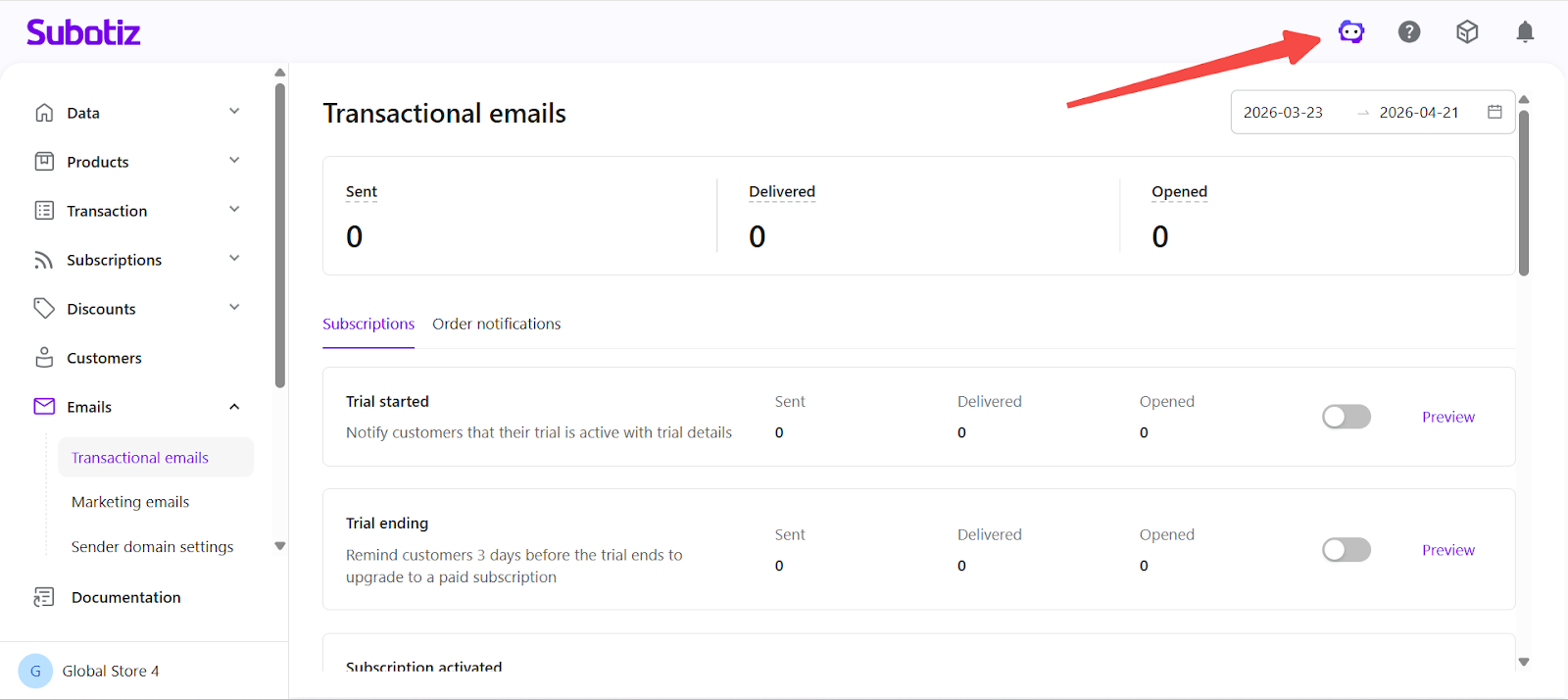The width and height of the screenshot is (1568, 700).
Task: Open the AI chatbot assistant icon
Action: click(1351, 32)
